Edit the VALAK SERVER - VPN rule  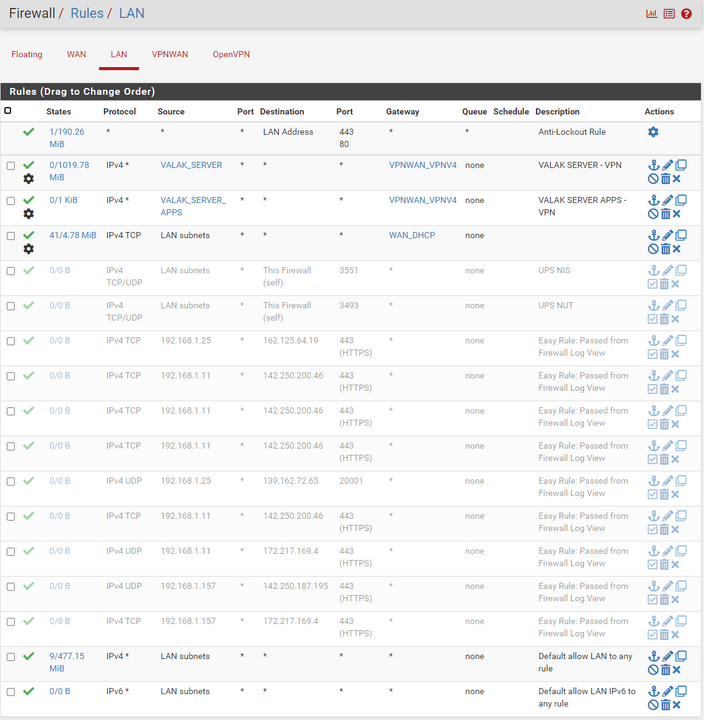point(667,165)
